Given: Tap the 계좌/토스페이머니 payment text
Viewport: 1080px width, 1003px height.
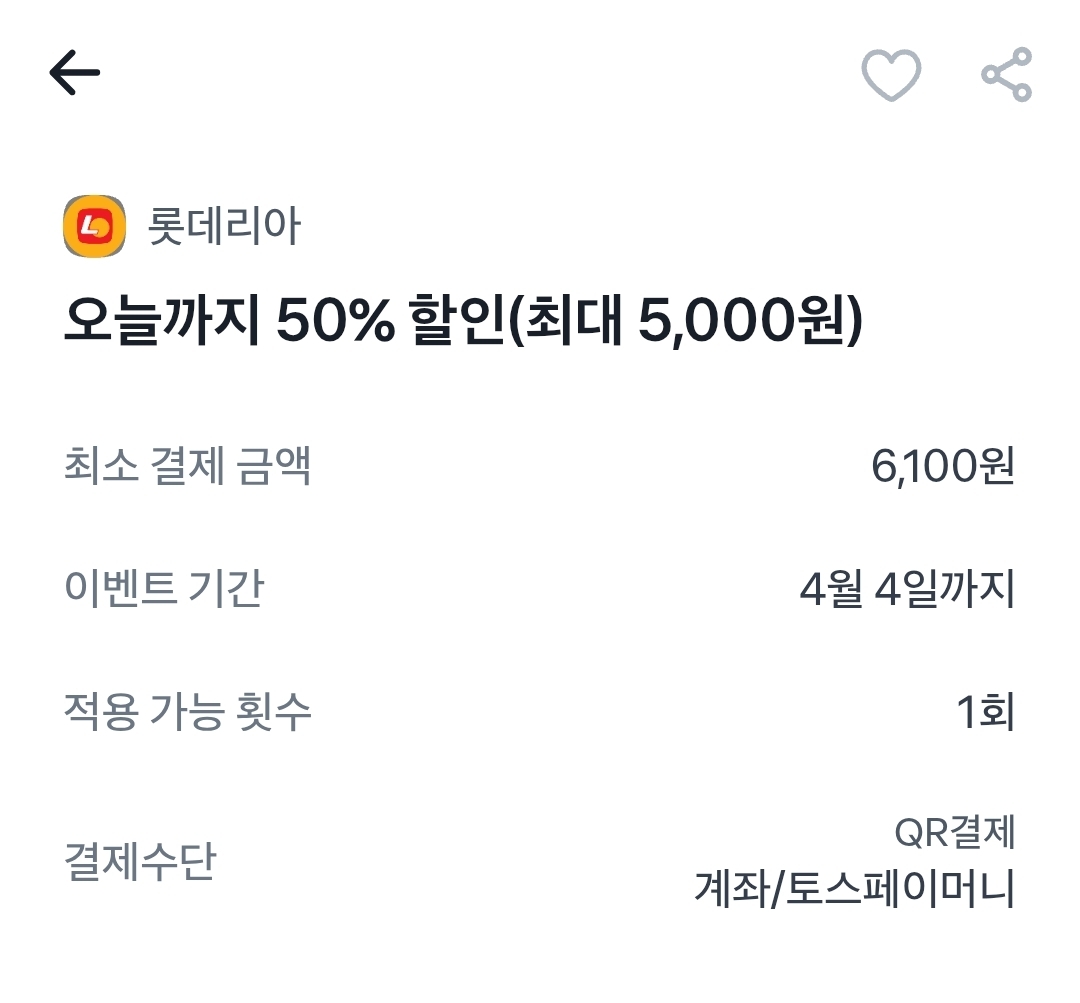Looking at the screenshot, I should [855, 888].
